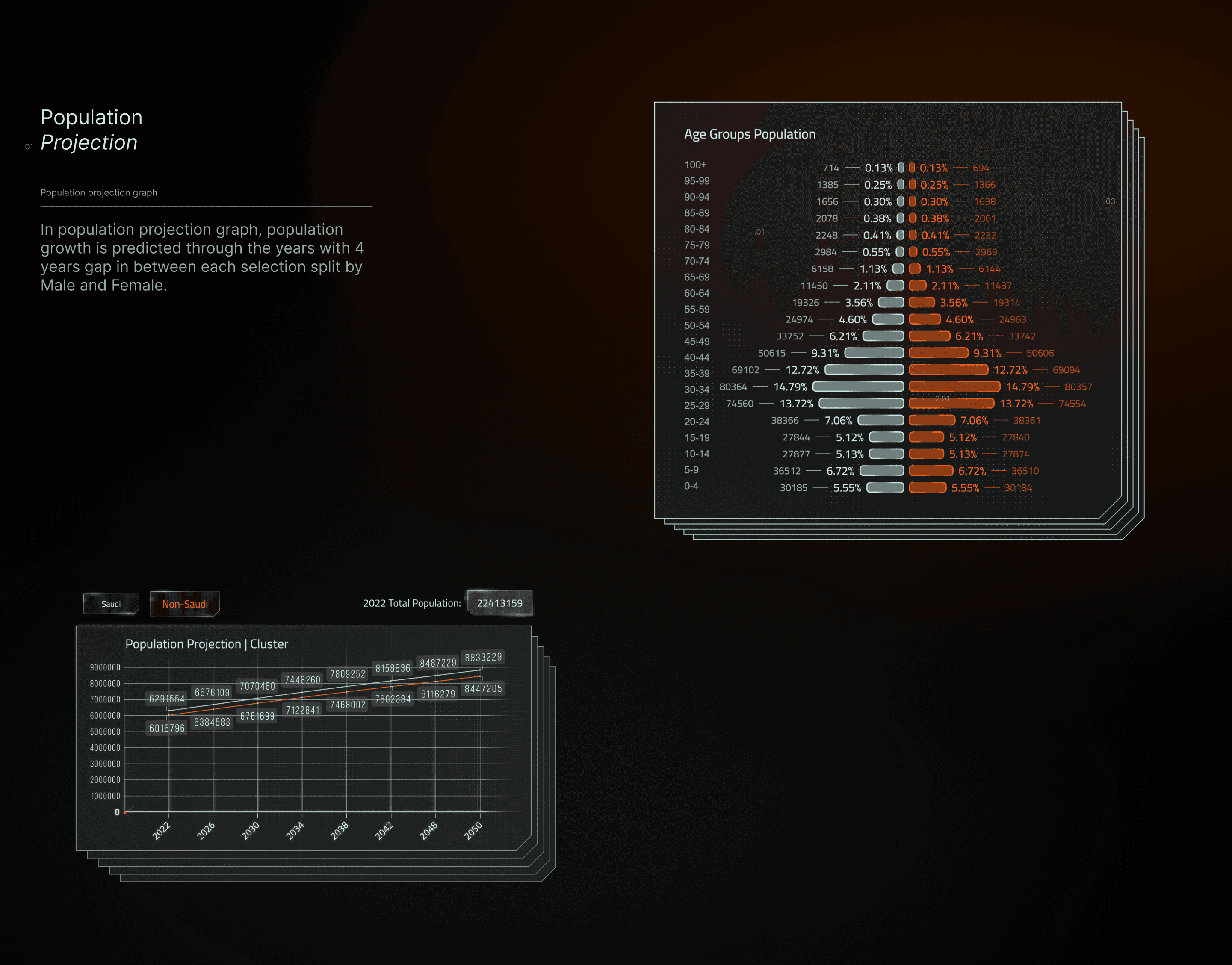Viewport: 1232px width, 965px height.
Task: Click the 7802384 data label
Action: (x=393, y=699)
